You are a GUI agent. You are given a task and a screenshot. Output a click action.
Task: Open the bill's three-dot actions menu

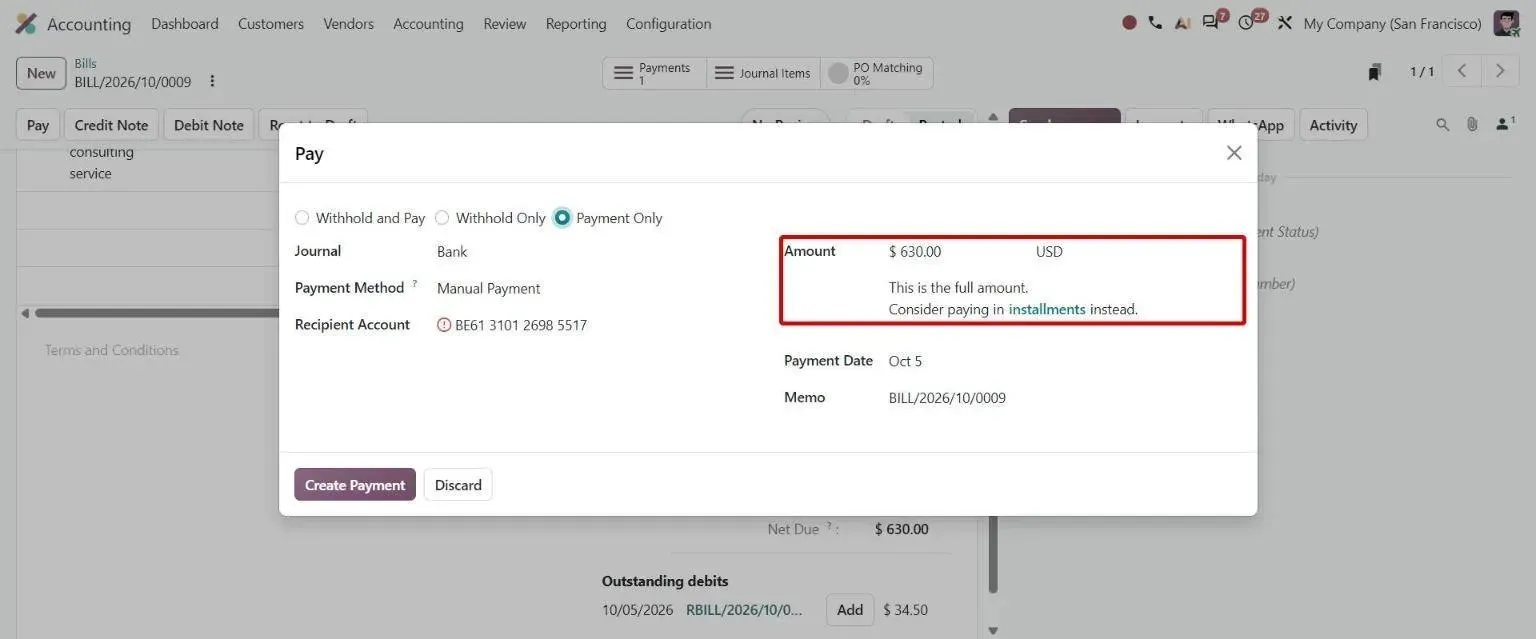coord(212,81)
